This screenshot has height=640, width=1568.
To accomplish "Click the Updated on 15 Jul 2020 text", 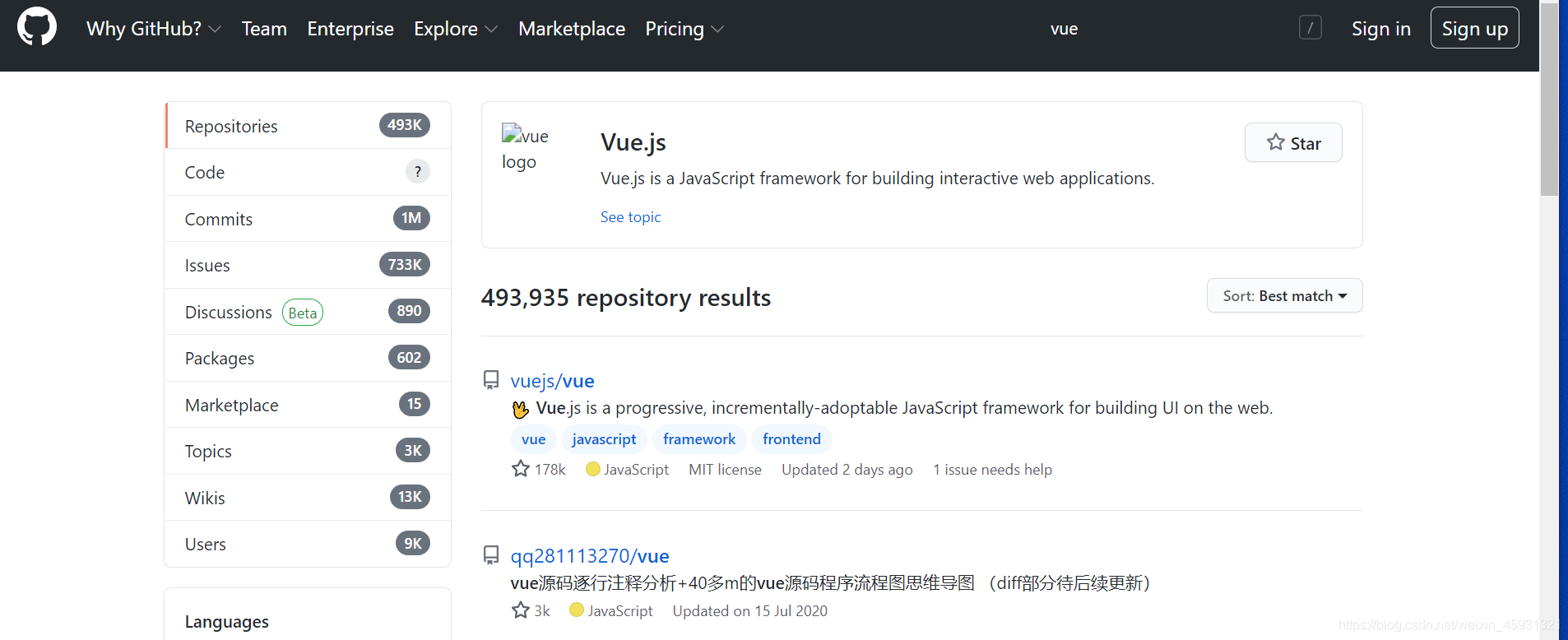I will [x=750, y=611].
